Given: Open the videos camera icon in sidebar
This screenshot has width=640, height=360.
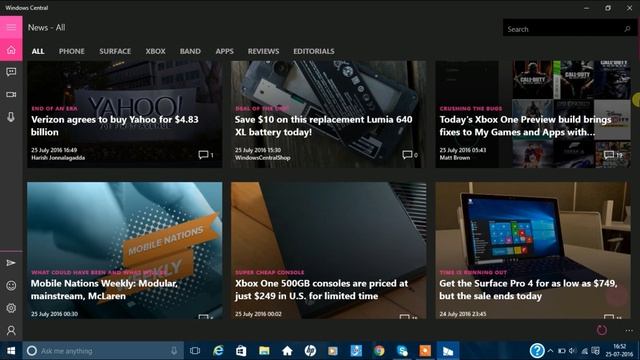Looking at the screenshot, I should coord(11,94).
